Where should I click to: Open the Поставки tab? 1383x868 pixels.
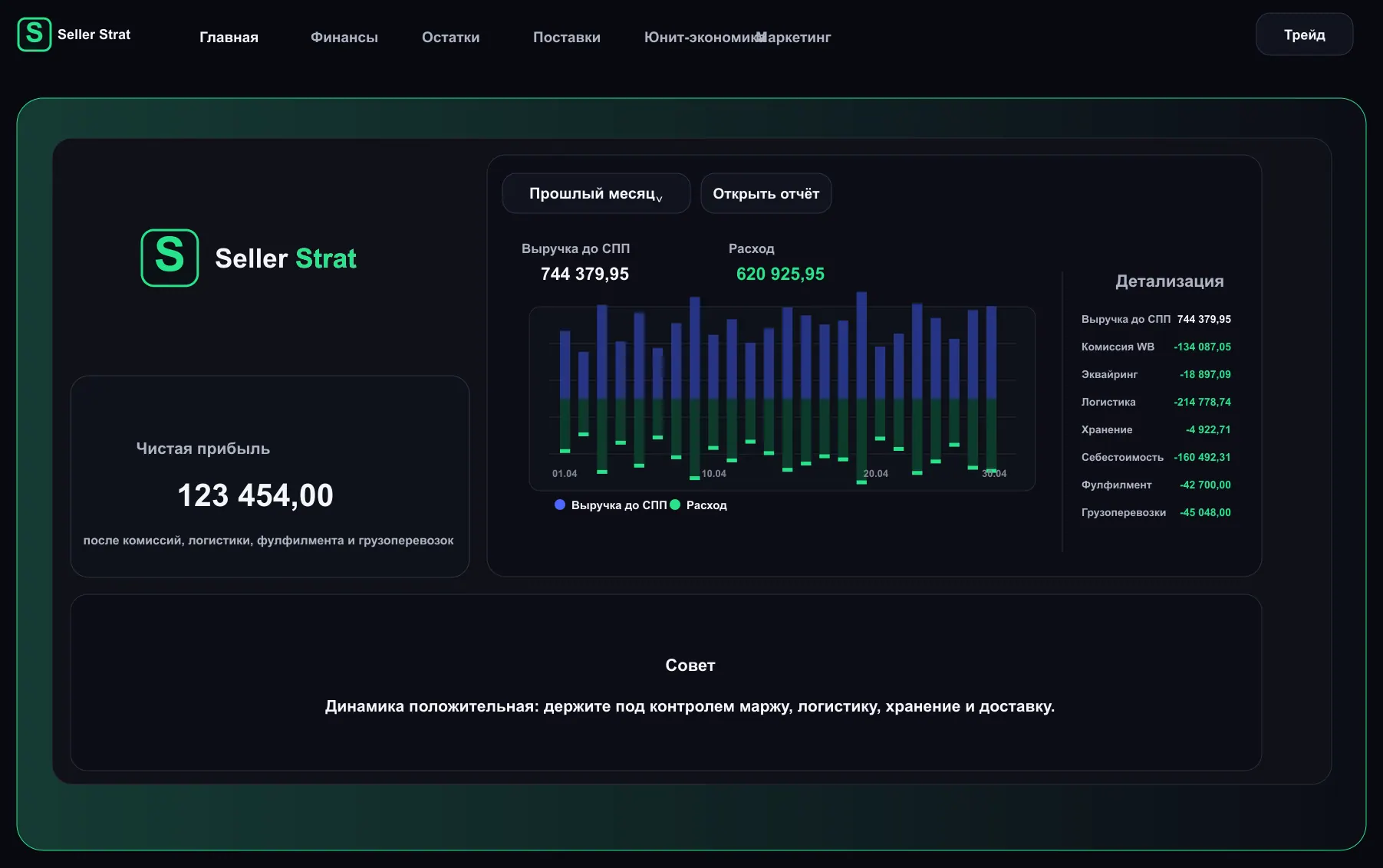(x=567, y=37)
